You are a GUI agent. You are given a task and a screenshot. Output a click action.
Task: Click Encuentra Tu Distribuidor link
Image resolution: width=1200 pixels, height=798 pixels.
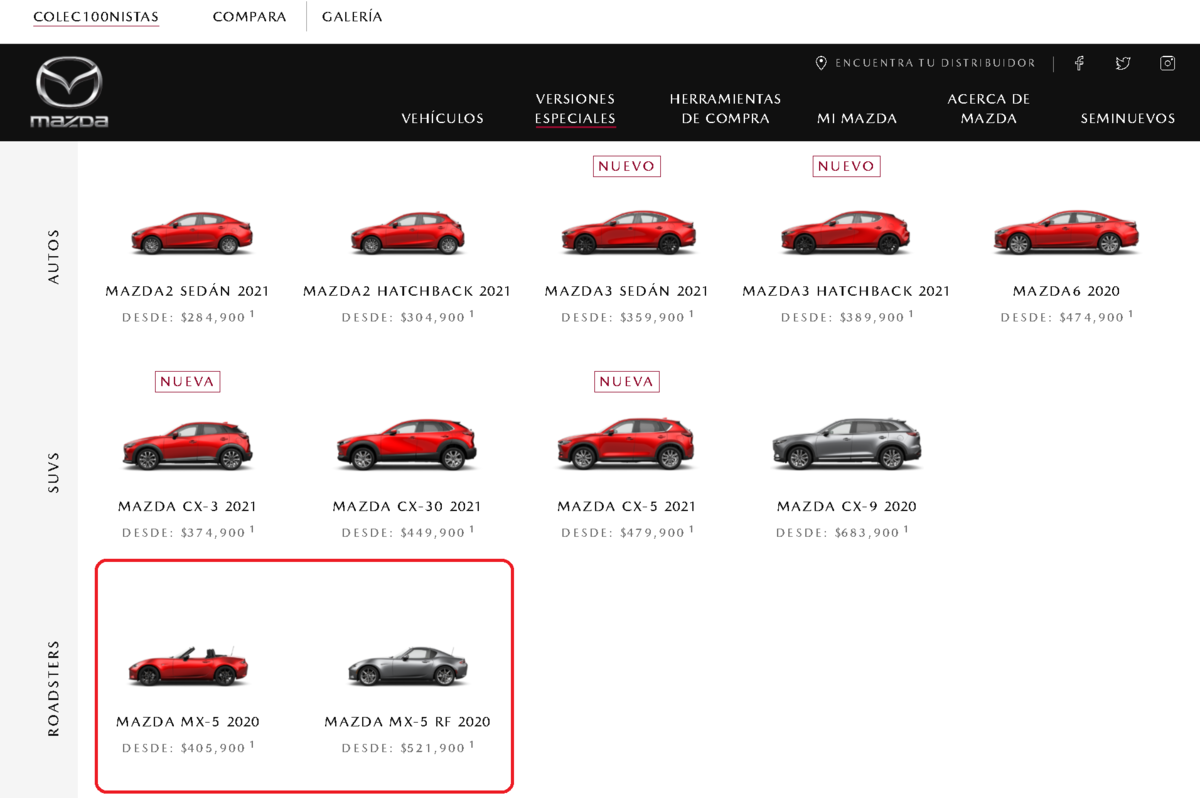point(935,63)
